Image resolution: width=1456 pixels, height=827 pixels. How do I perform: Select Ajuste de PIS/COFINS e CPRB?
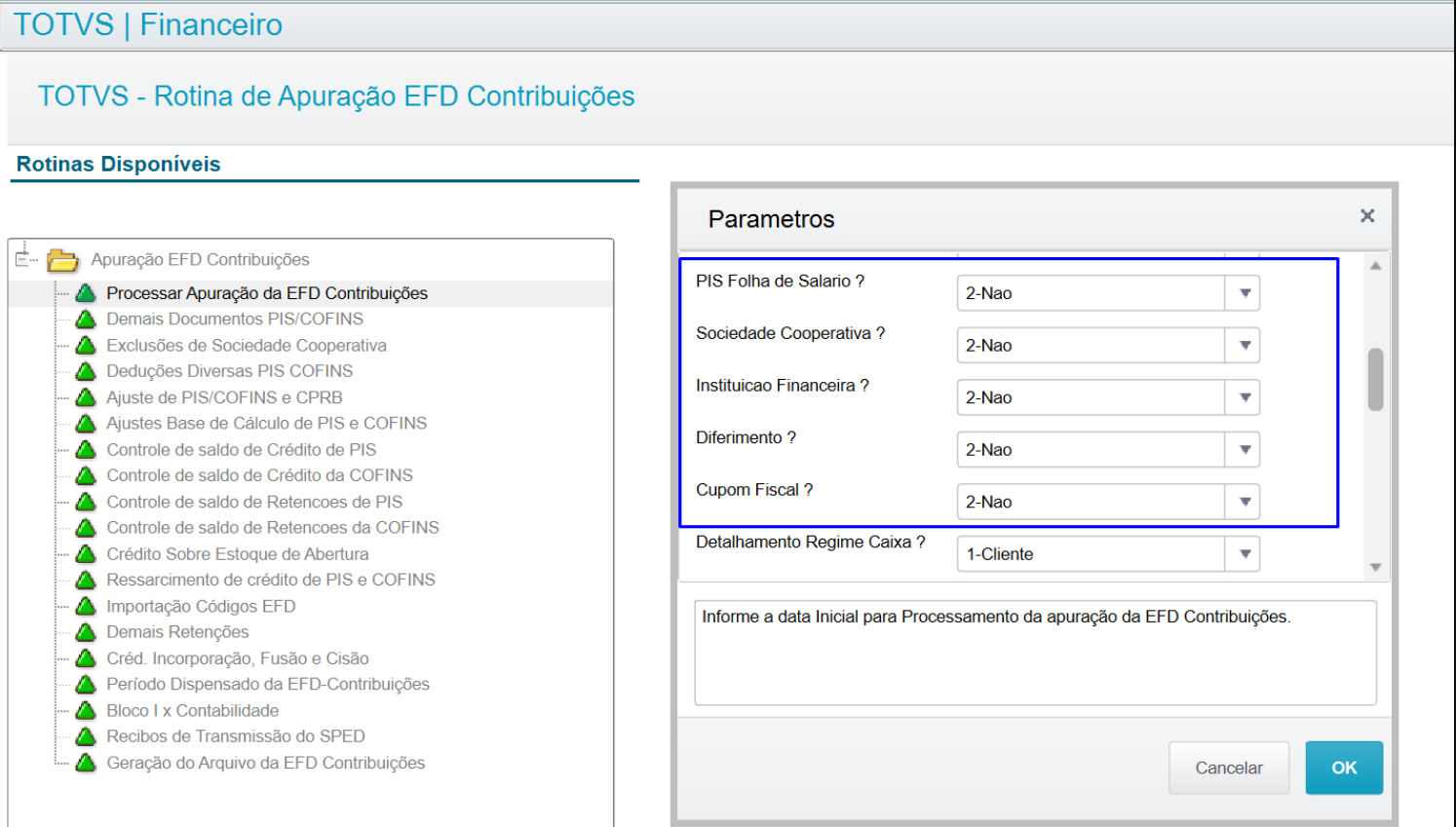(224, 397)
